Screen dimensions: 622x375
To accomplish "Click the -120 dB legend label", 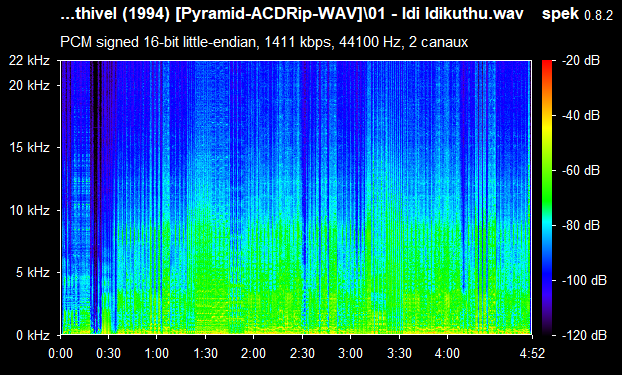I will pos(584,335).
